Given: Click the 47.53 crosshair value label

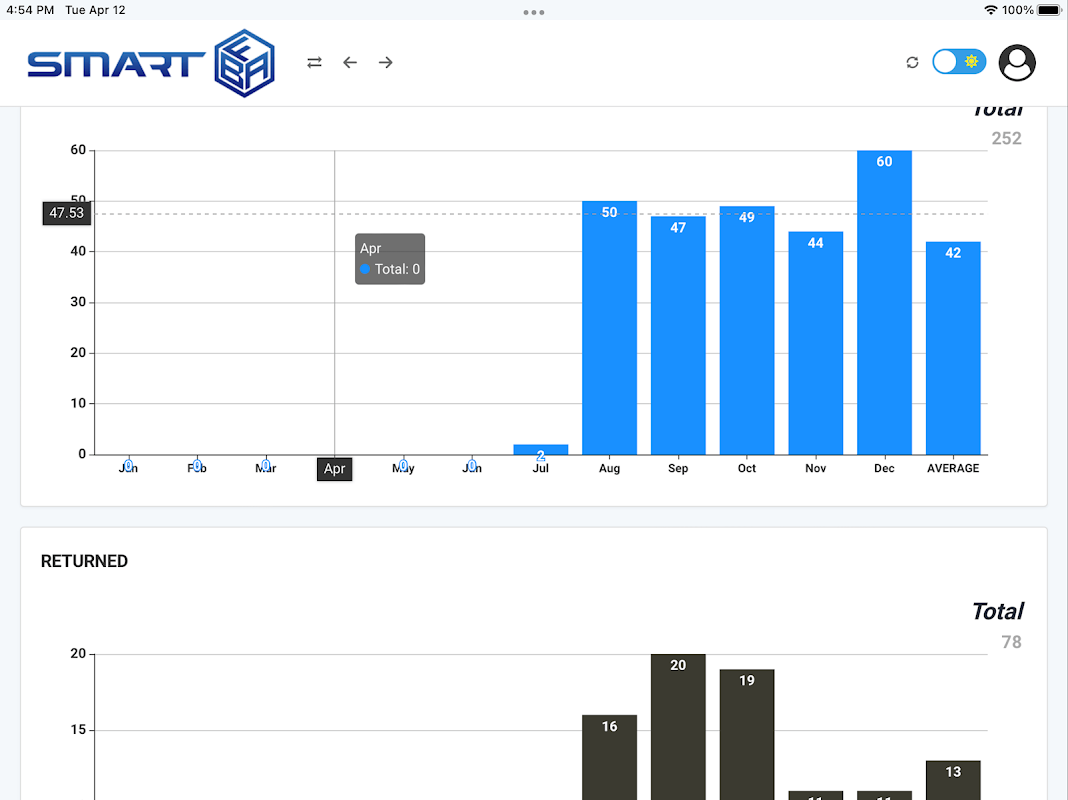Looking at the screenshot, I should pyautogui.click(x=66, y=213).
